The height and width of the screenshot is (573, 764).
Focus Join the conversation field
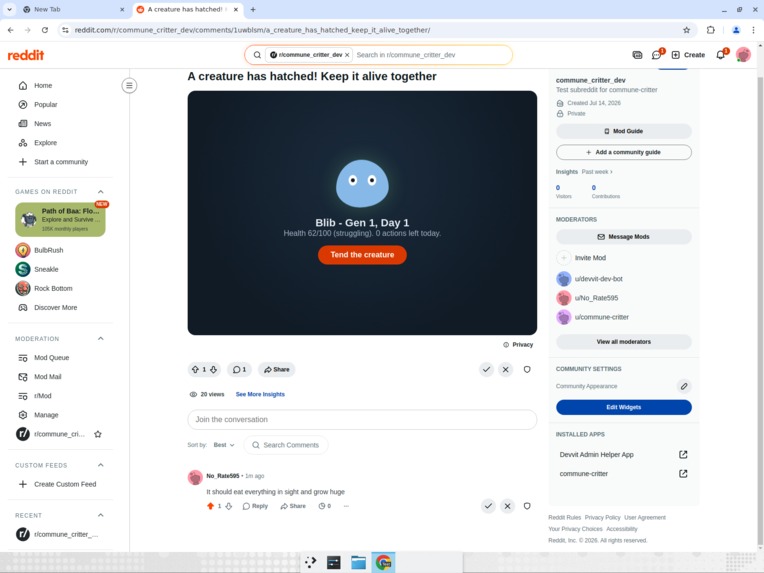(x=362, y=419)
